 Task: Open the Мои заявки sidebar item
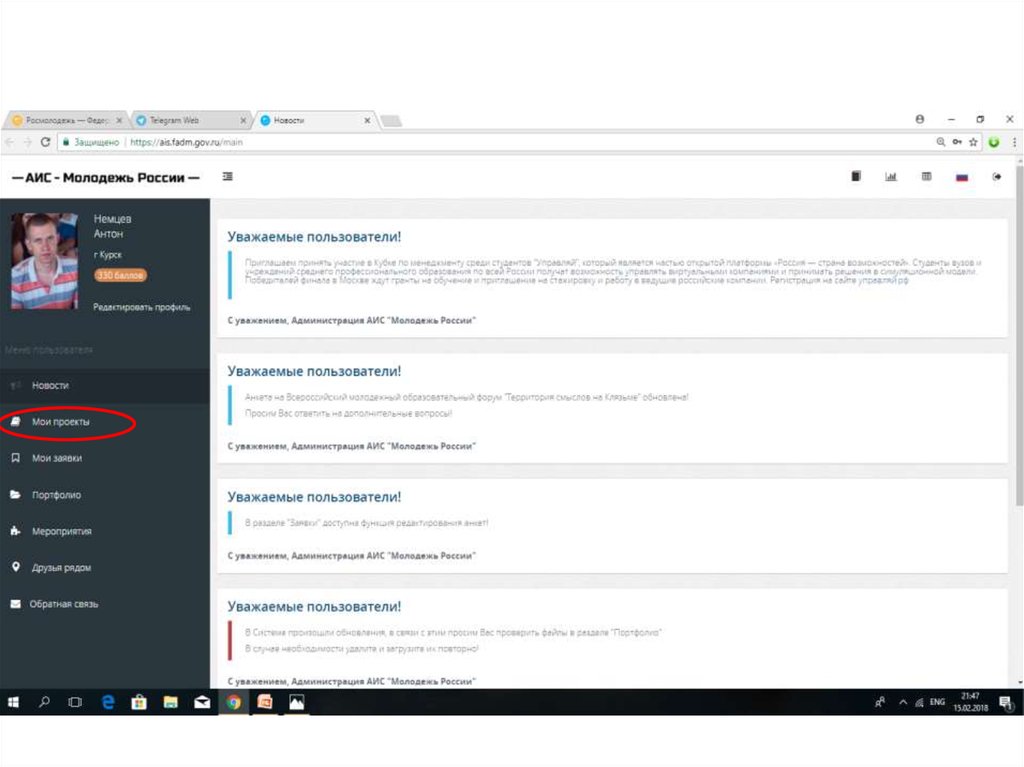(104, 459)
